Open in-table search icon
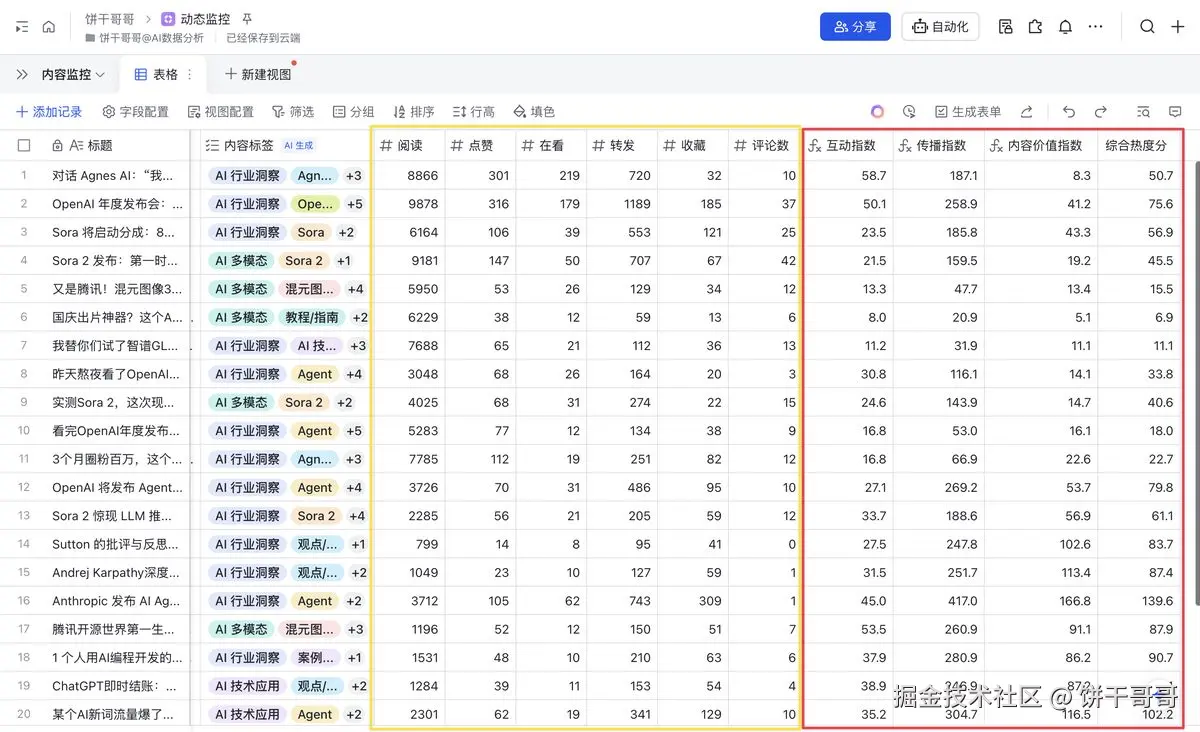 click(1143, 111)
